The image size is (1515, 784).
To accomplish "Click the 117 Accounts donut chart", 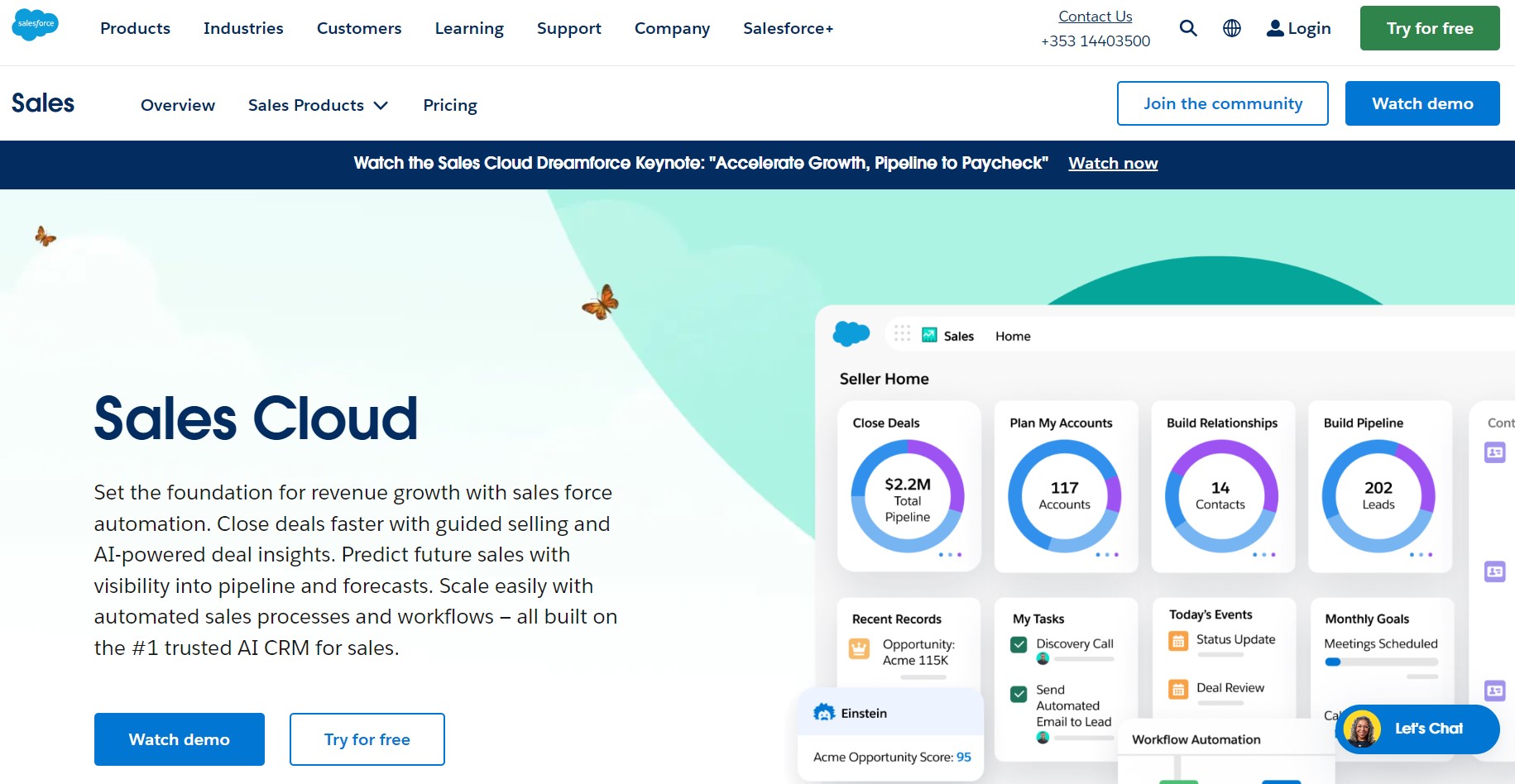I will click(1064, 496).
